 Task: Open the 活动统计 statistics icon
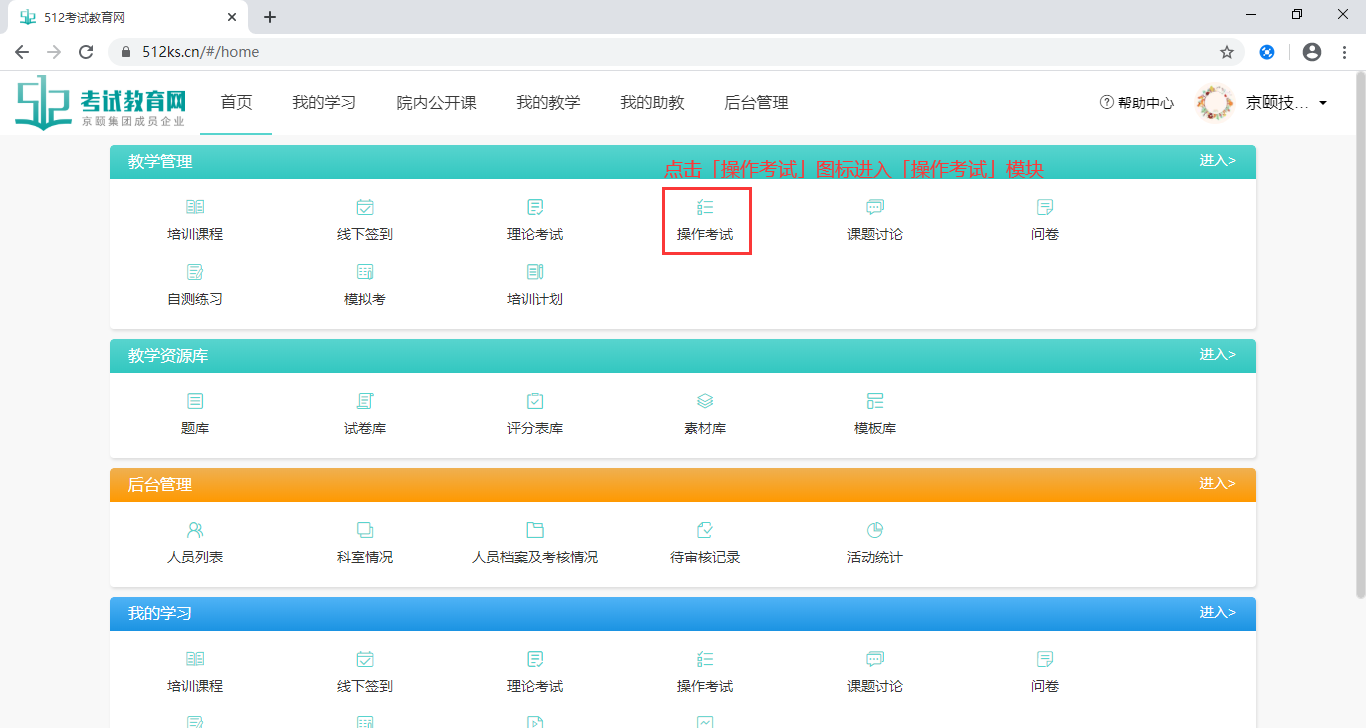(874, 542)
